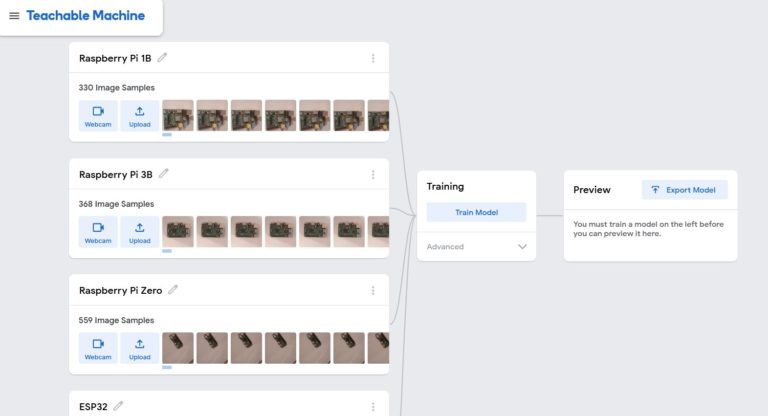Click the '330 Image Samples' label
This screenshot has width=768, height=416.
117,88
